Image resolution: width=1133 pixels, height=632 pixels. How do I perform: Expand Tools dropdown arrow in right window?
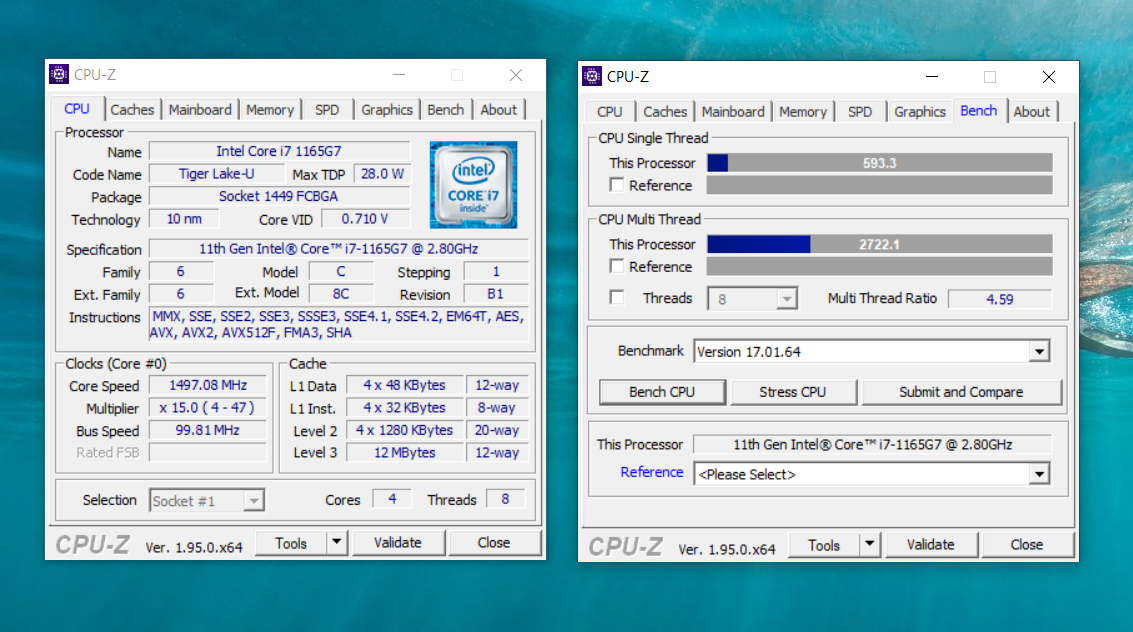[x=869, y=545]
